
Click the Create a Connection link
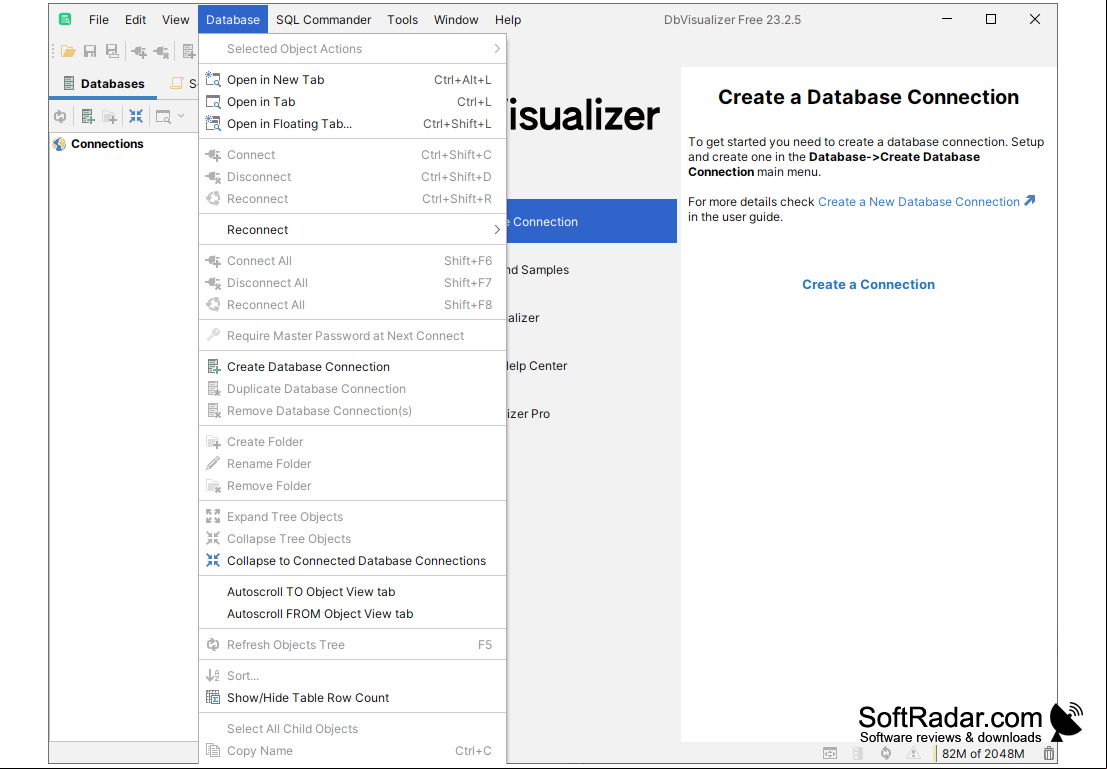(x=868, y=285)
